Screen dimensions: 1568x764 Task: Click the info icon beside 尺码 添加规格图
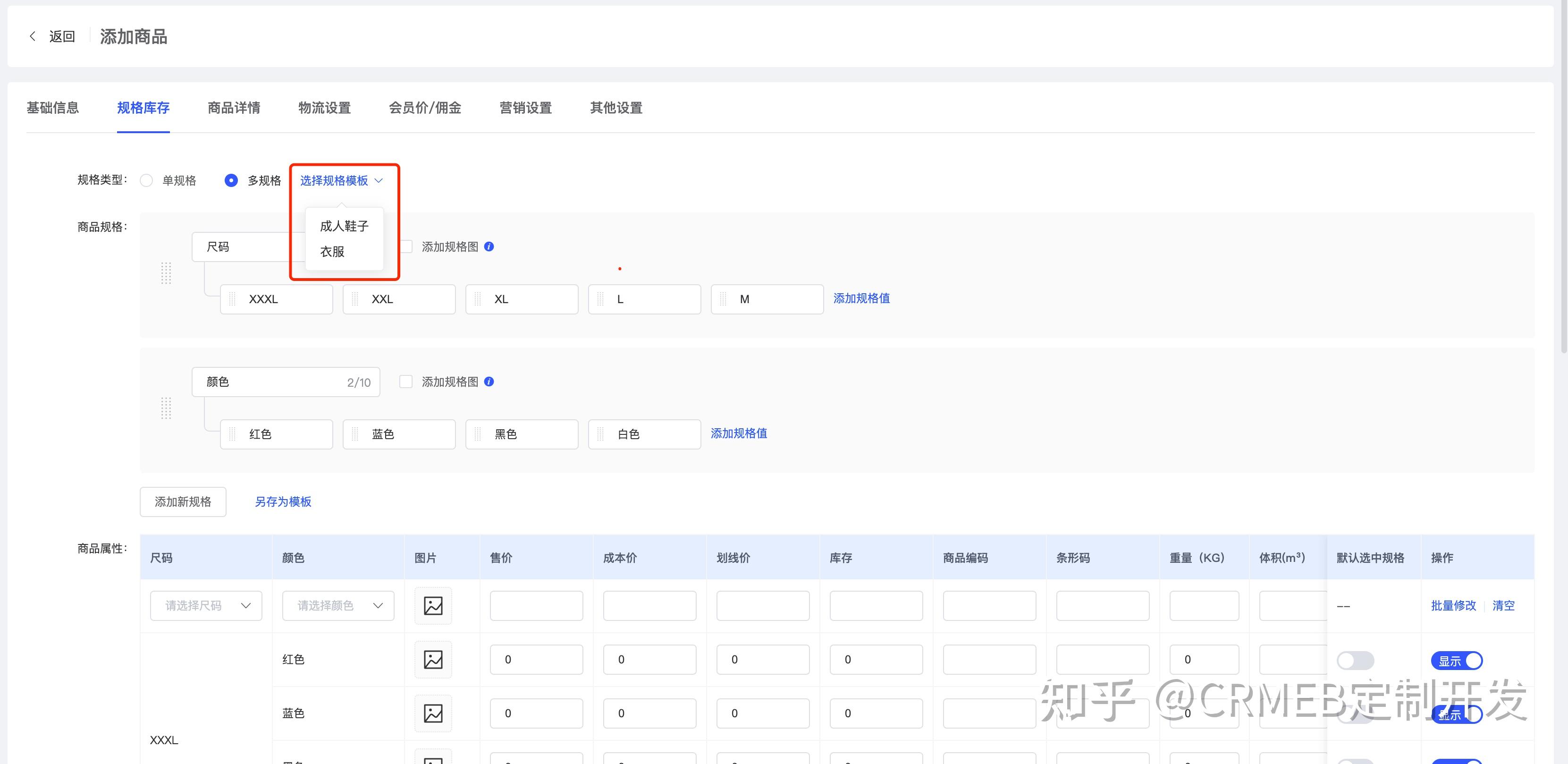[489, 246]
